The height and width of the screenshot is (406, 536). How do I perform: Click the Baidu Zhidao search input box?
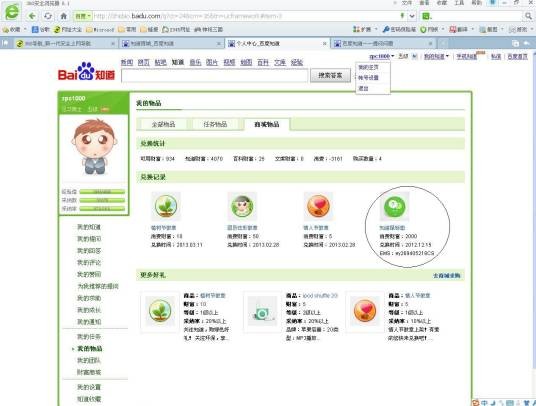(215, 76)
